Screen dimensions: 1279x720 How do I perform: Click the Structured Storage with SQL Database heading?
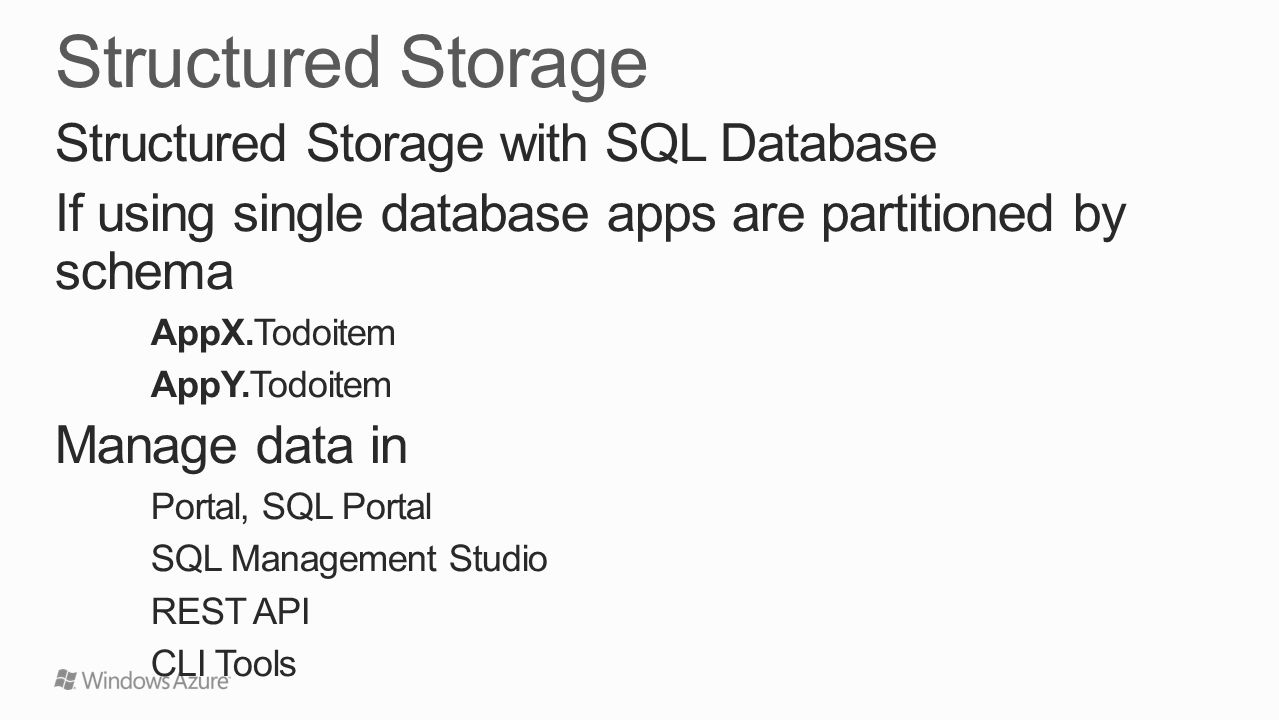[496, 144]
